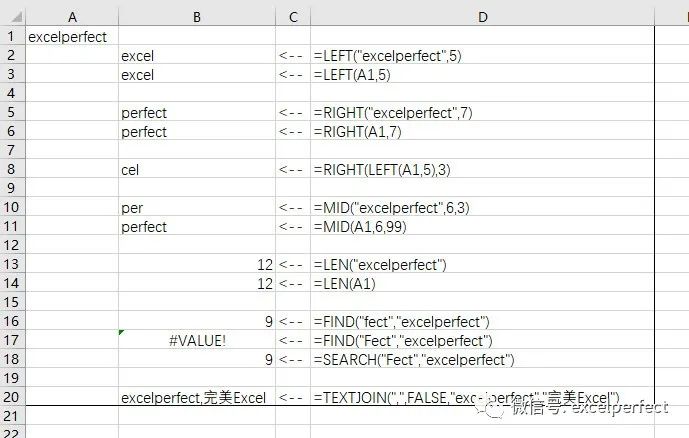Select row 20 header
Image resolution: width=689 pixels, height=438 pixels.
pyautogui.click(x=13, y=397)
